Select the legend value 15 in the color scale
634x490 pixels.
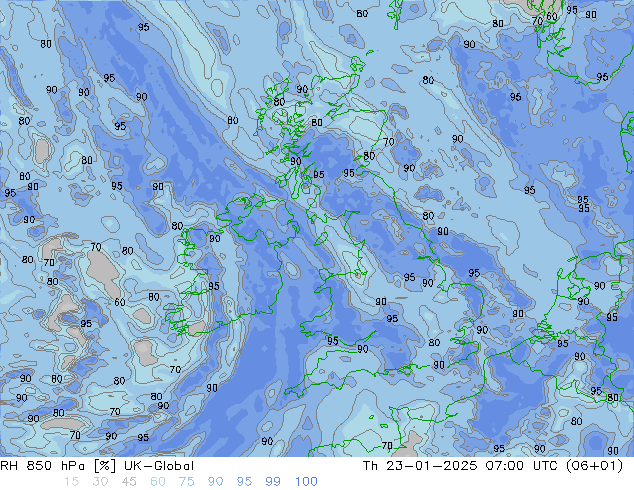coord(71,482)
